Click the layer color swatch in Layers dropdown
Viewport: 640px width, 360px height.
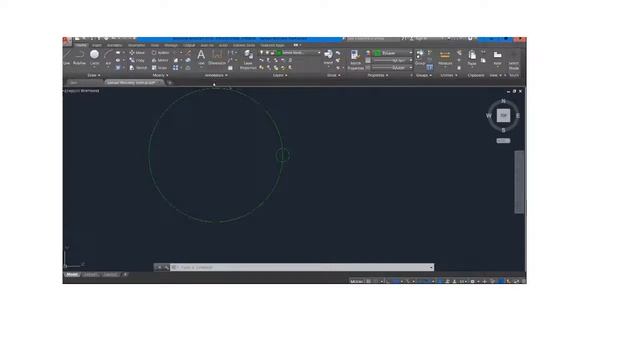(x=279, y=53)
